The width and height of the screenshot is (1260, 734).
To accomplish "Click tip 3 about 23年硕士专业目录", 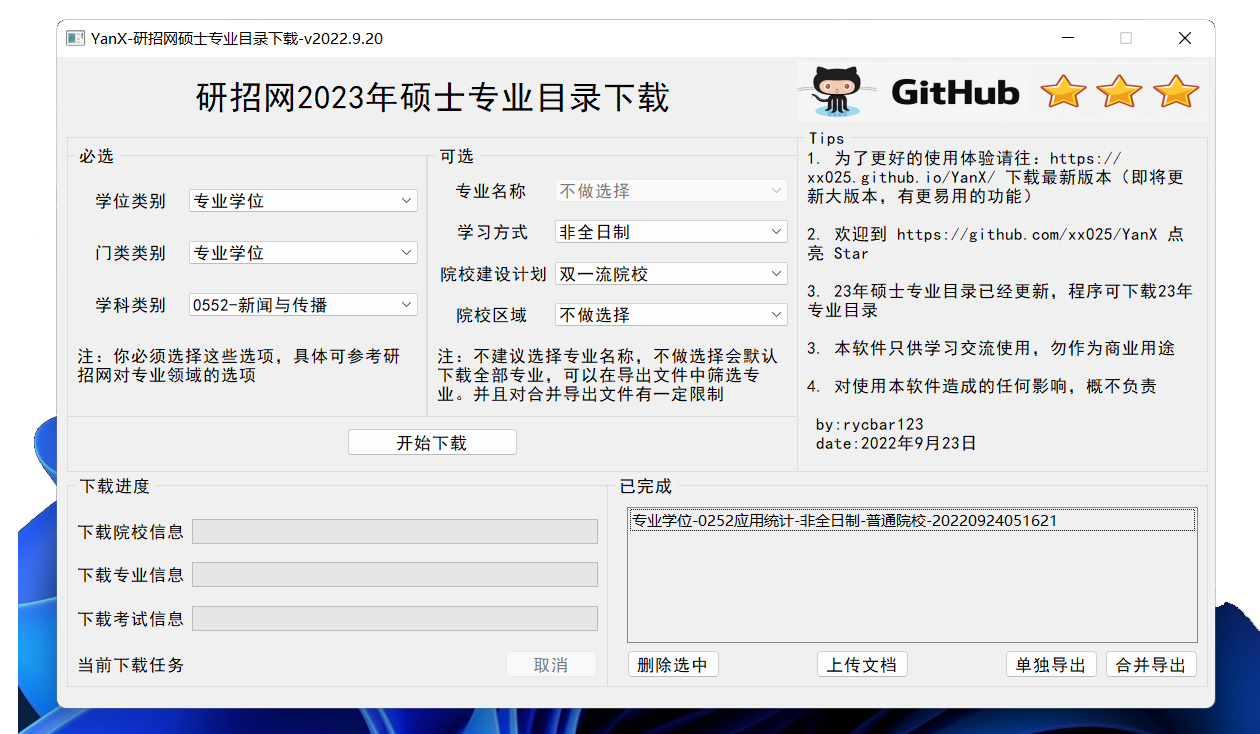I will pyautogui.click(x=1000, y=300).
